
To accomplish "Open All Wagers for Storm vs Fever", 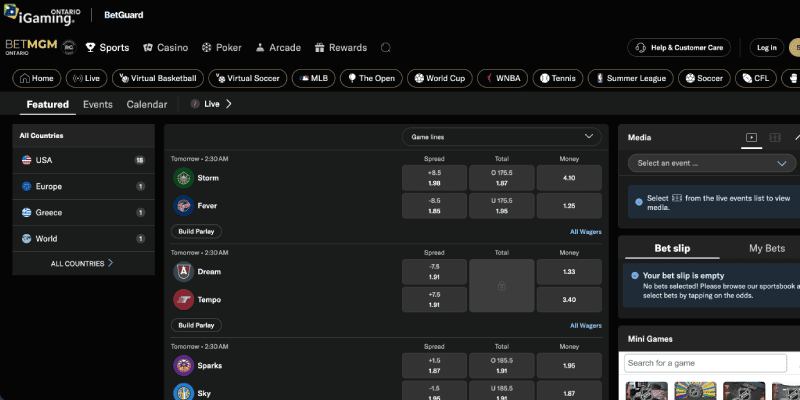I will (586, 232).
